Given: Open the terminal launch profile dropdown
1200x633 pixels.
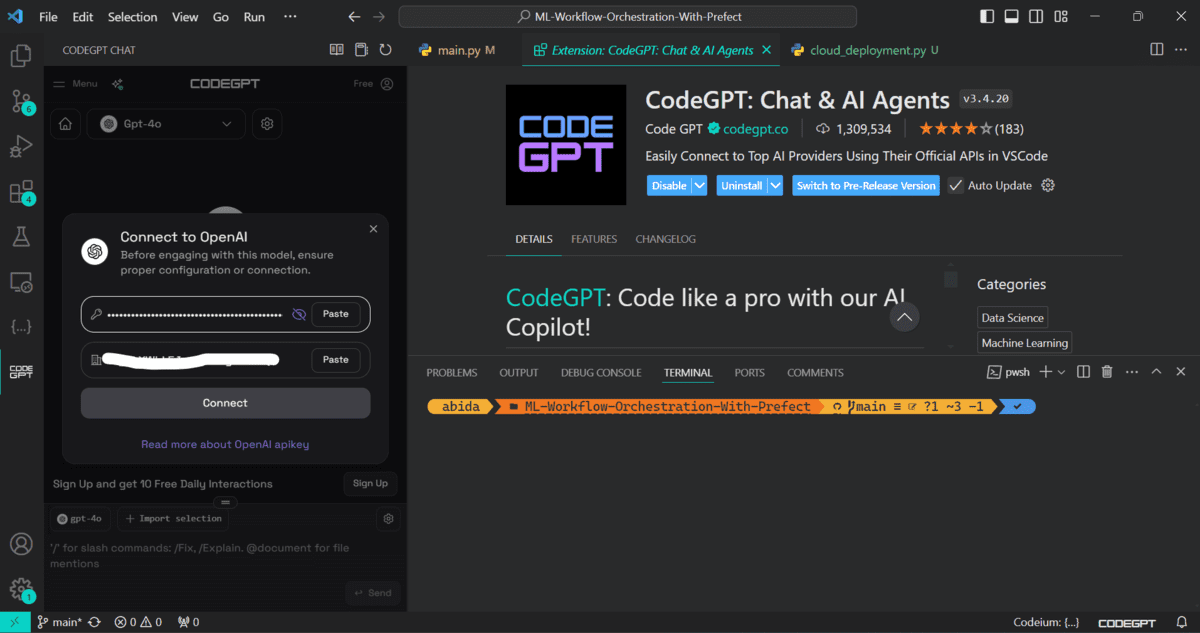Looking at the screenshot, I should point(1061,372).
